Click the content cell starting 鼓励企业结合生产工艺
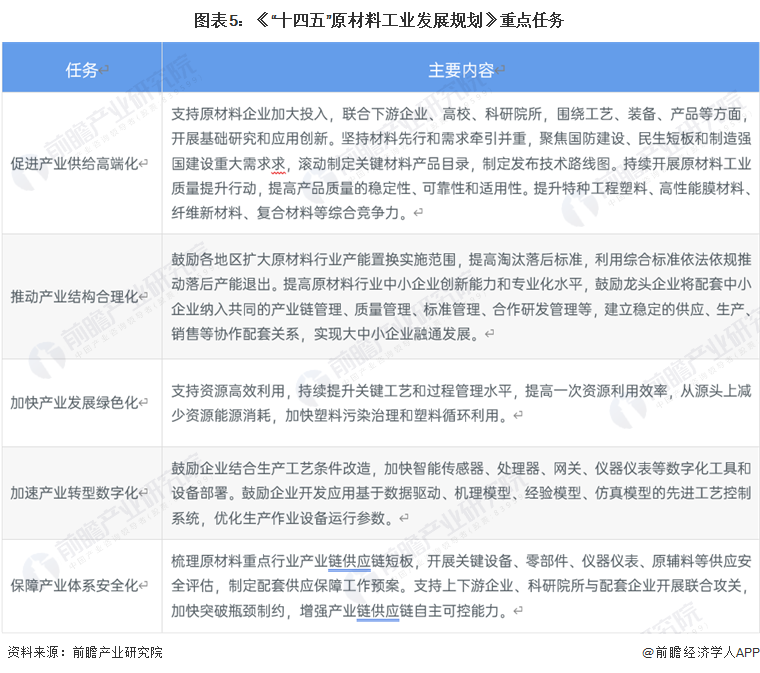 tap(461, 493)
